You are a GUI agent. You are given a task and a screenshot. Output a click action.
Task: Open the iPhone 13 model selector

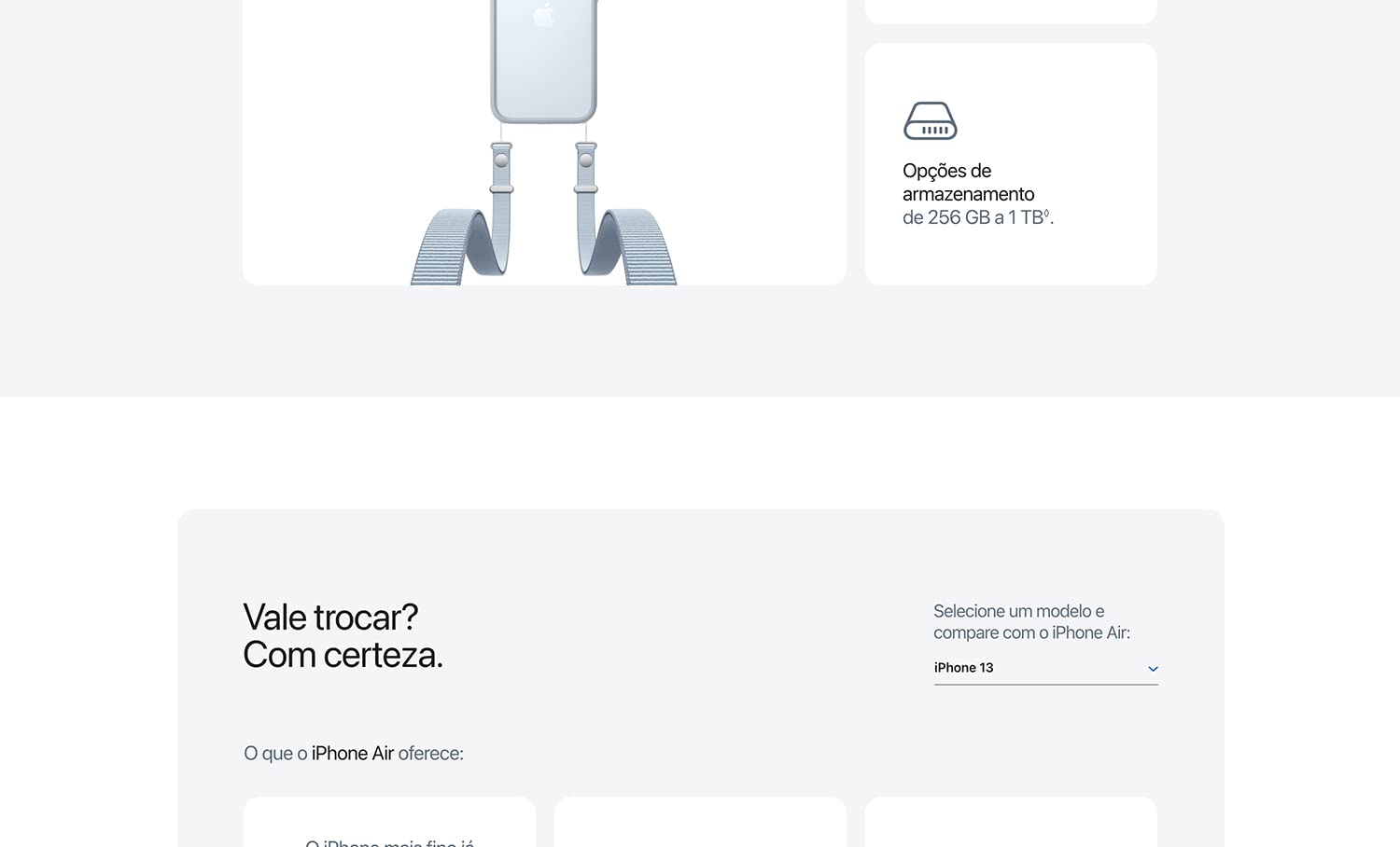tap(1044, 668)
